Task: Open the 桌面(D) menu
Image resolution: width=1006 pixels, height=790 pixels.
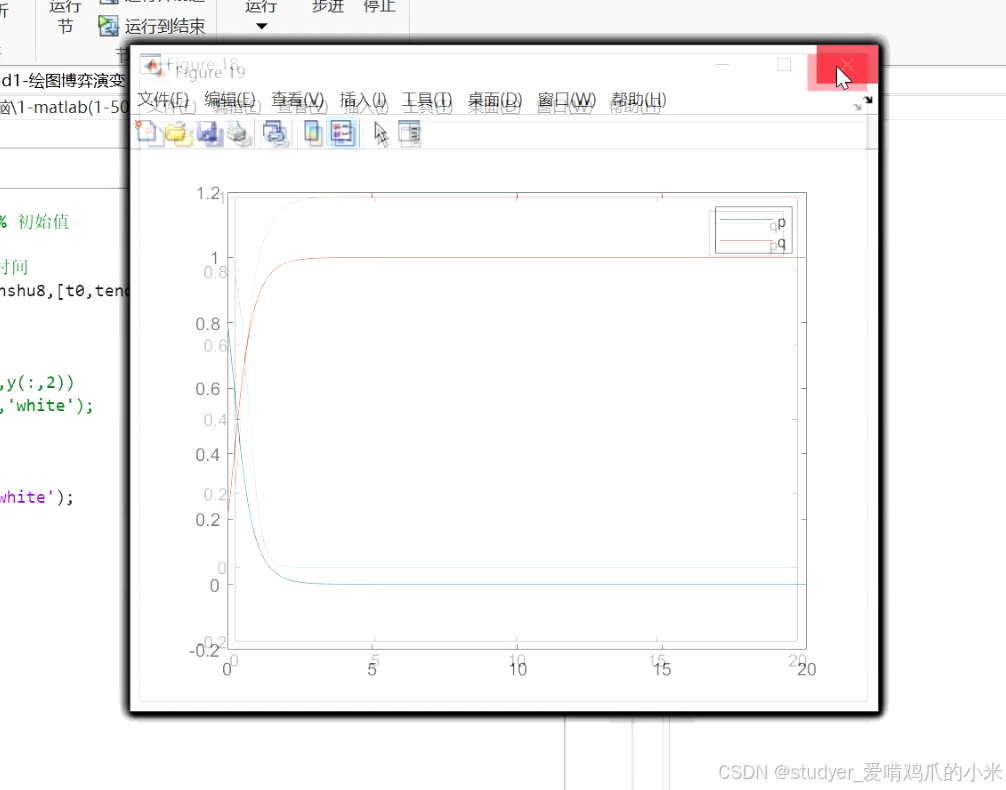Action: pos(495,100)
